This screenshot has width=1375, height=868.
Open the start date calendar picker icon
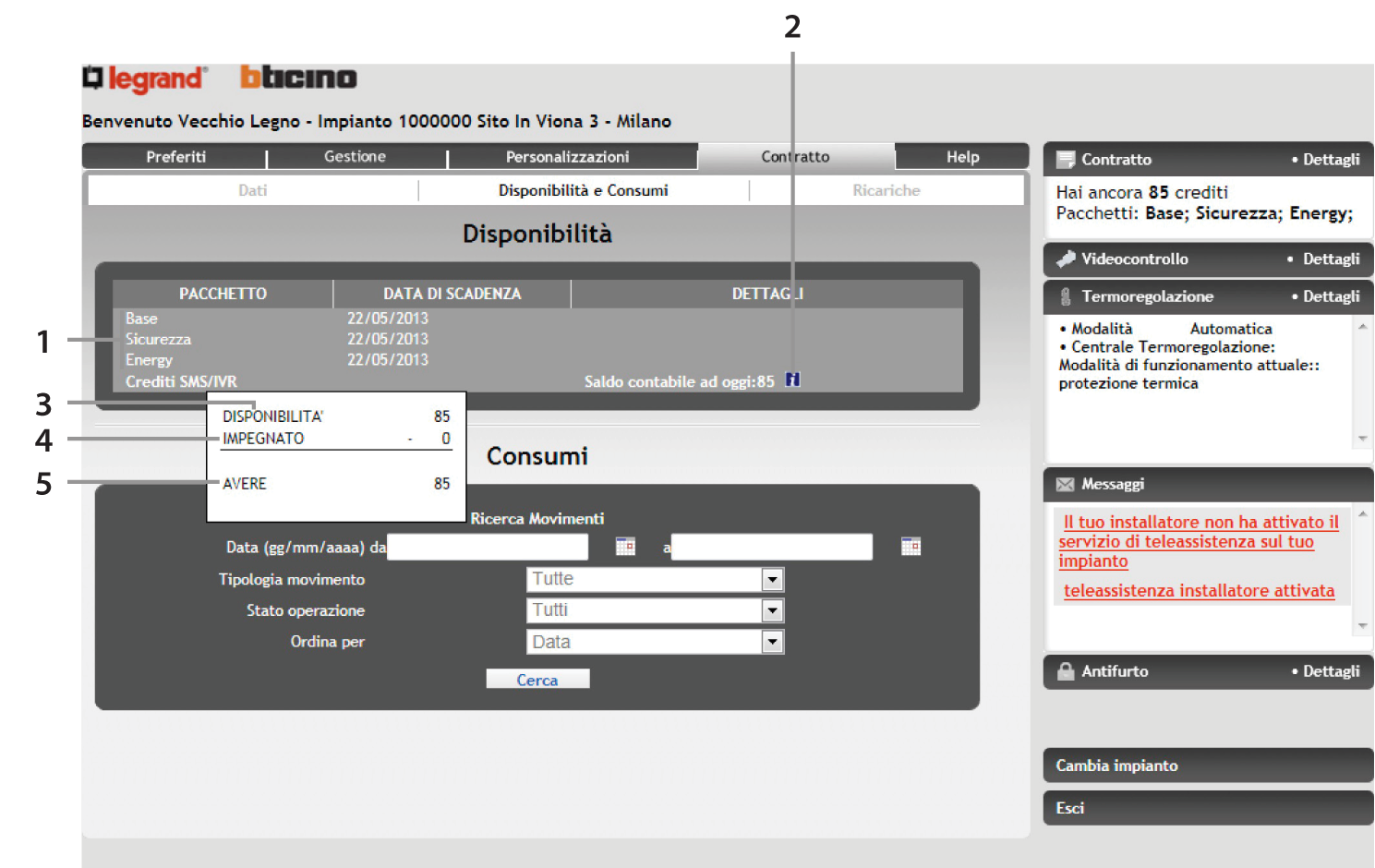pos(625,547)
